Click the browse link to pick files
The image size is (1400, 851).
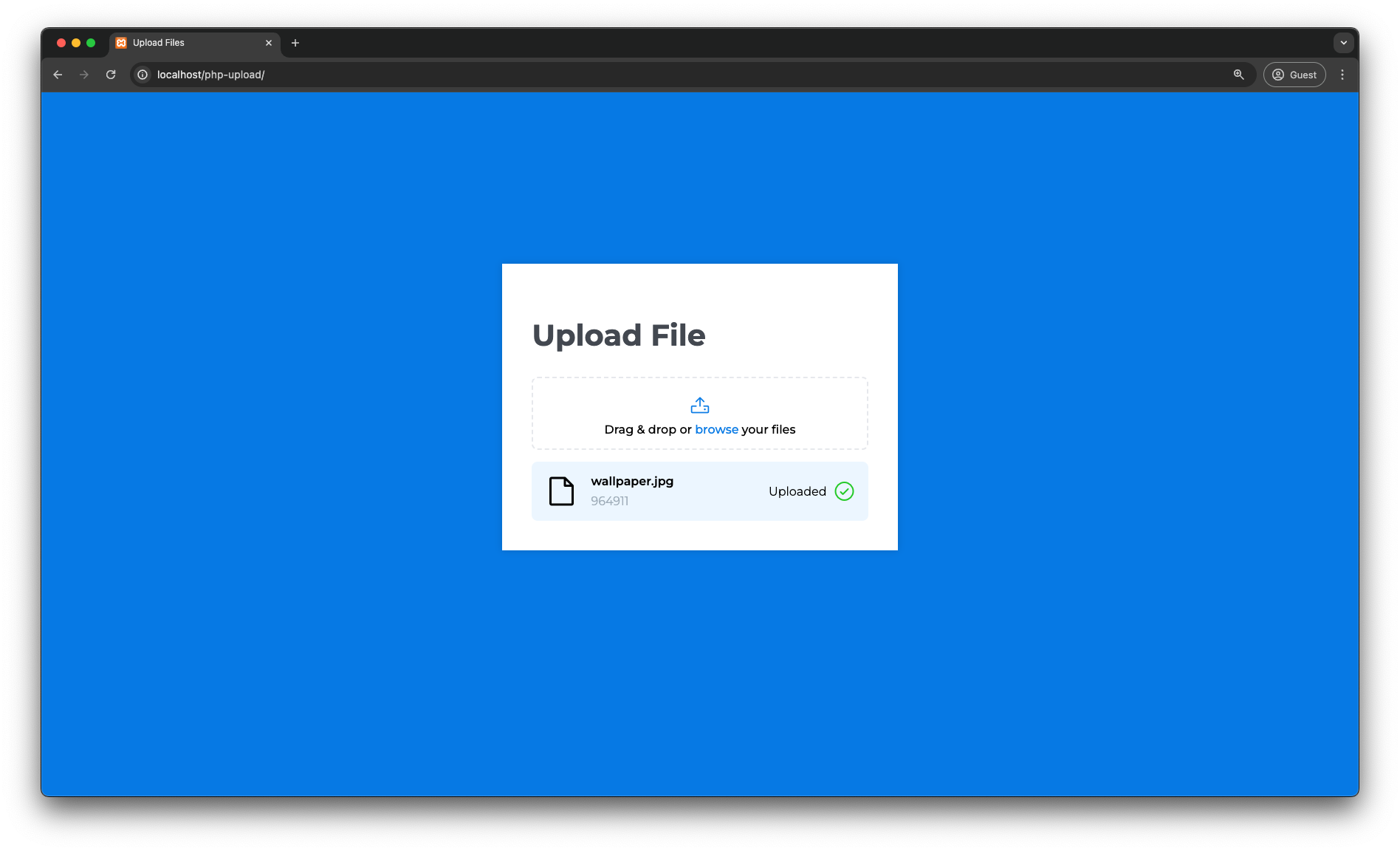[716, 429]
